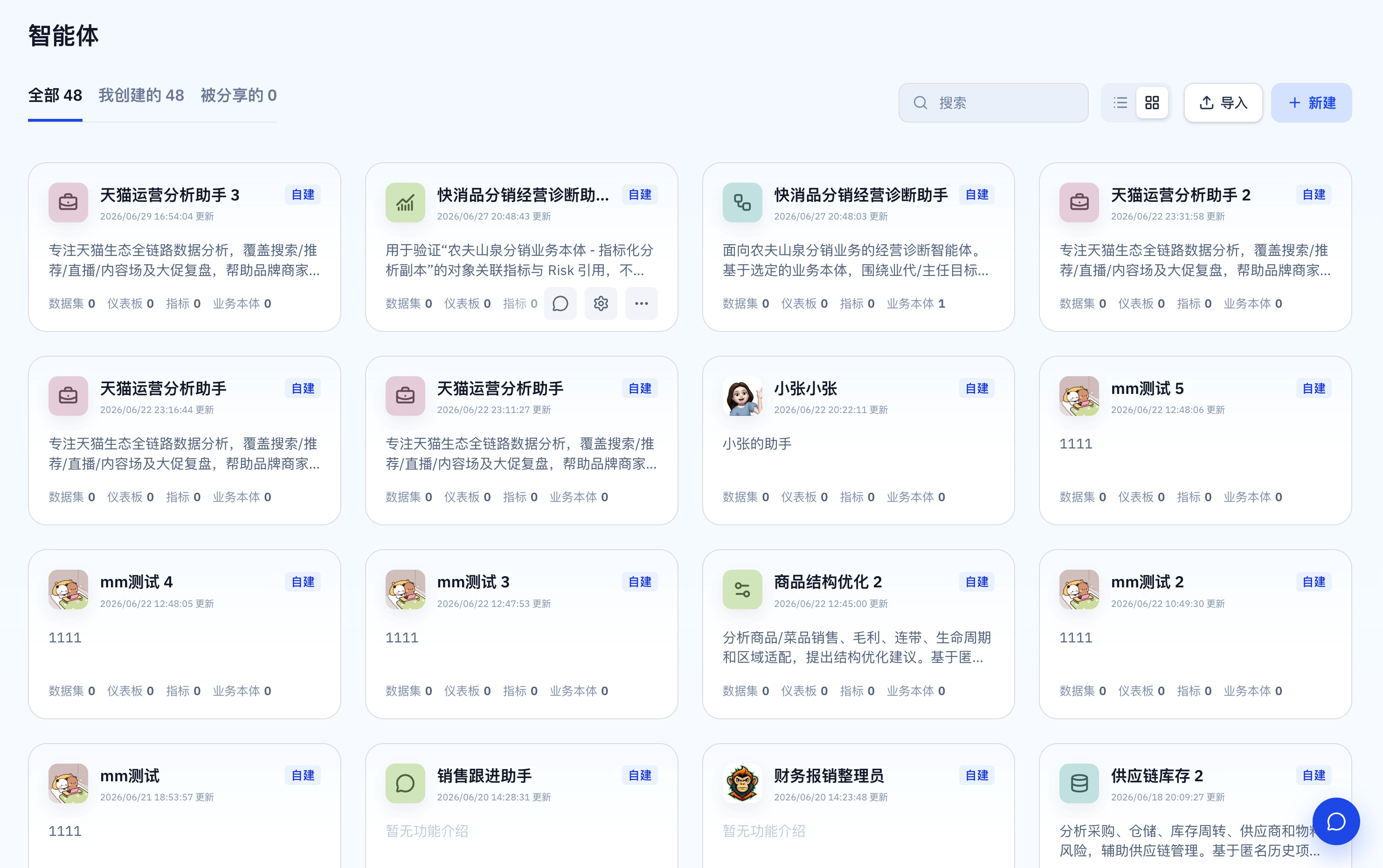This screenshot has width=1383, height=868.
Task: Click the 自建 tag on 天猫运营分析助手 3
Action: click(303, 195)
